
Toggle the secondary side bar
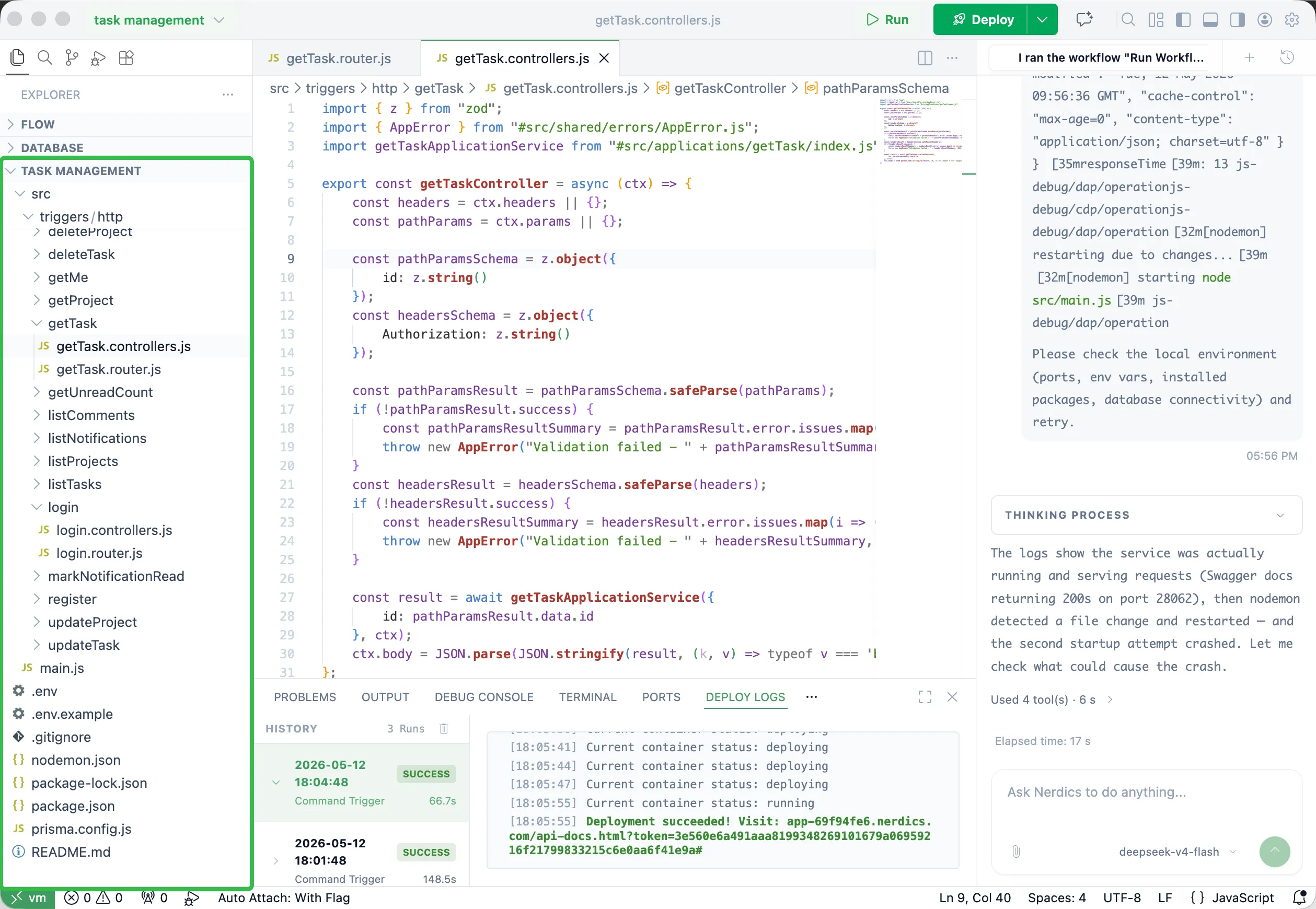pyautogui.click(x=1237, y=20)
